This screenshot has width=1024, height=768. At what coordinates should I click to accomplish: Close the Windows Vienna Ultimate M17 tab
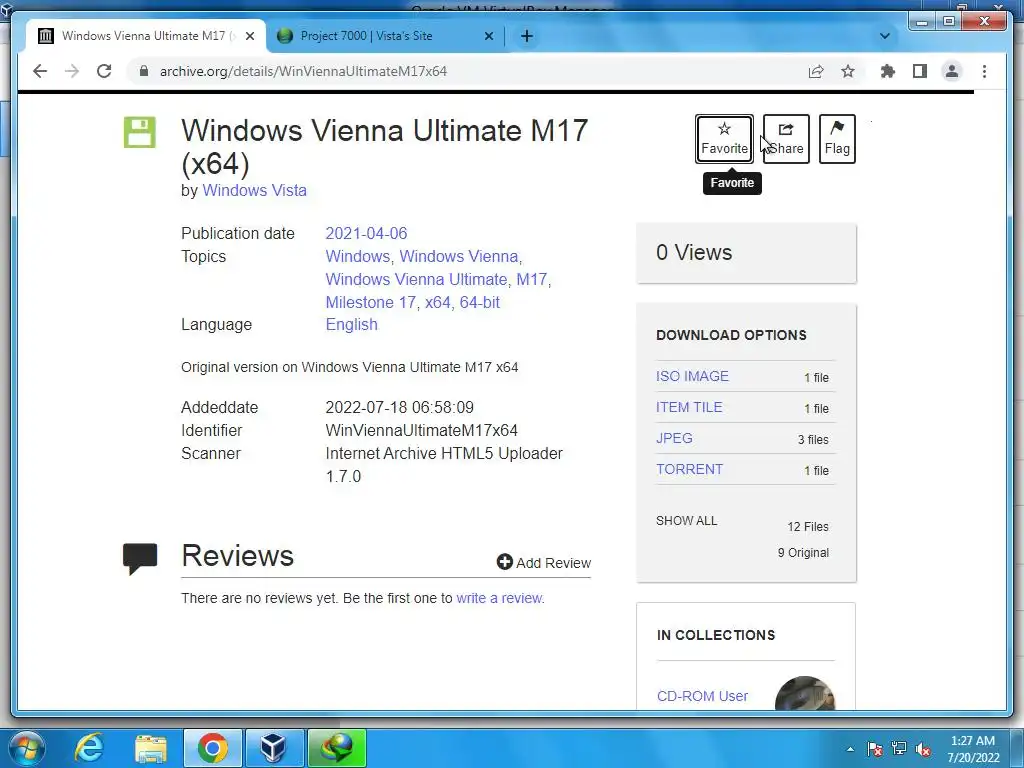point(249,36)
